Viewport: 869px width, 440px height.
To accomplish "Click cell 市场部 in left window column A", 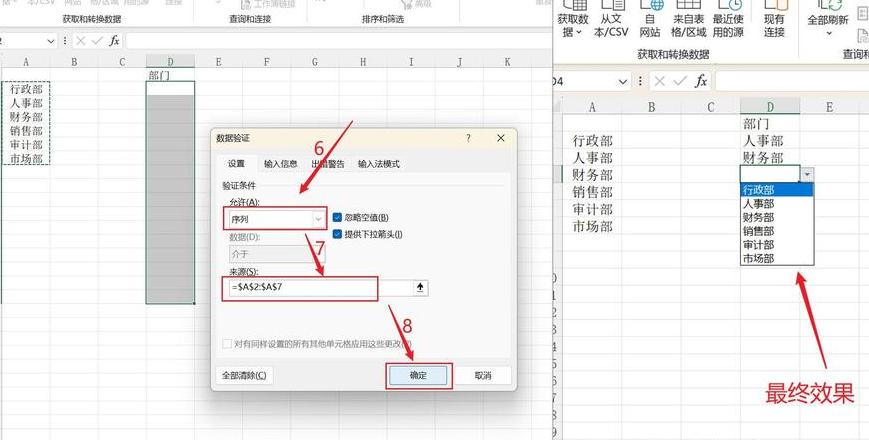I will point(26,158).
